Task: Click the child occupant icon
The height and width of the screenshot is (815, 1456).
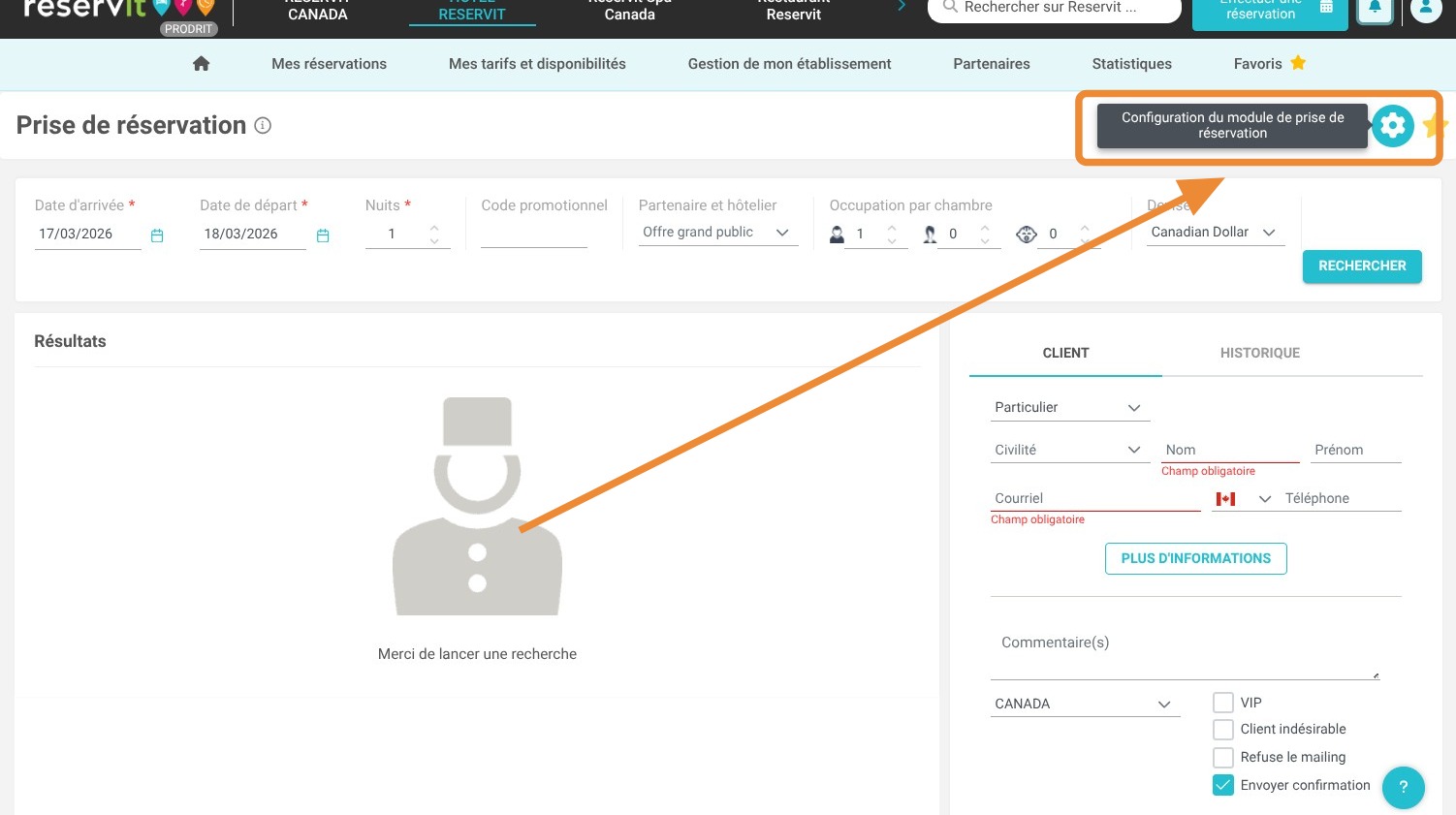Action: tap(930, 235)
